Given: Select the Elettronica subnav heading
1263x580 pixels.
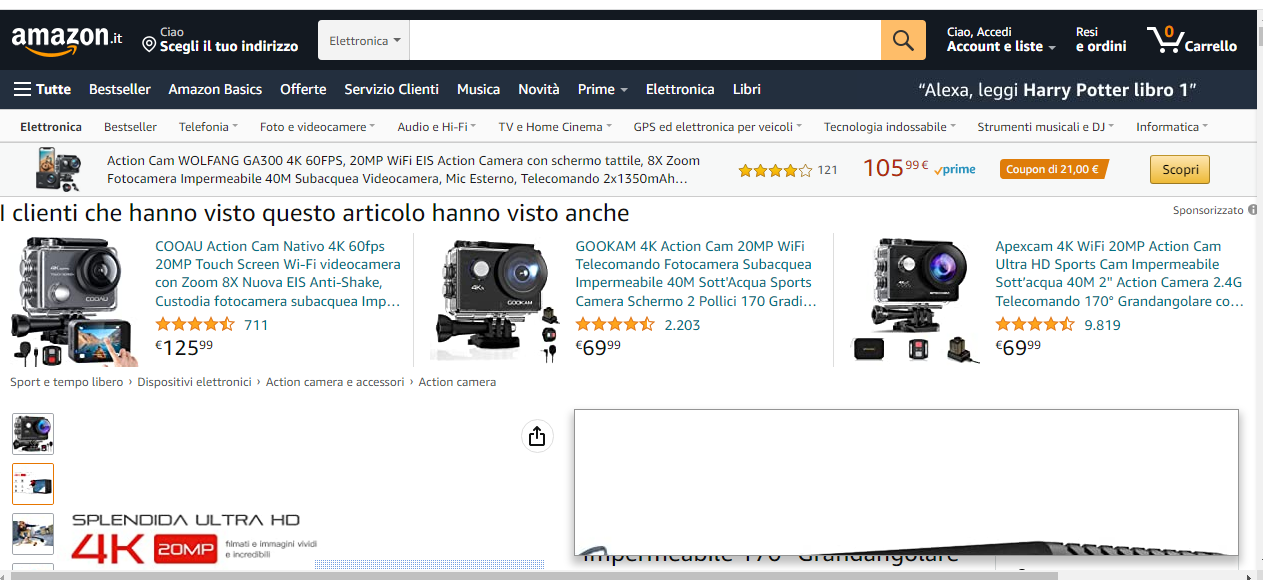Looking at the screenshot, I should [x=51, y=127].
